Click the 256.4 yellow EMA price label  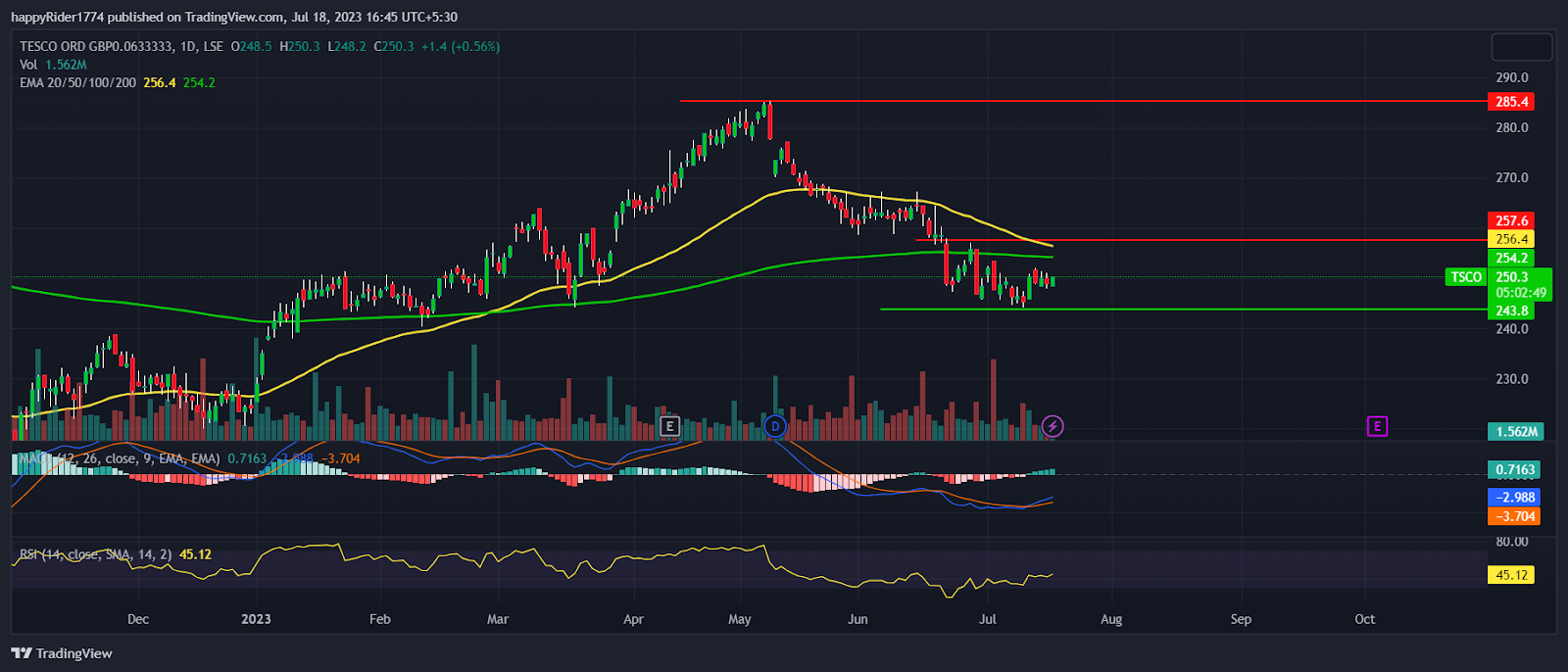(1511, 239)
